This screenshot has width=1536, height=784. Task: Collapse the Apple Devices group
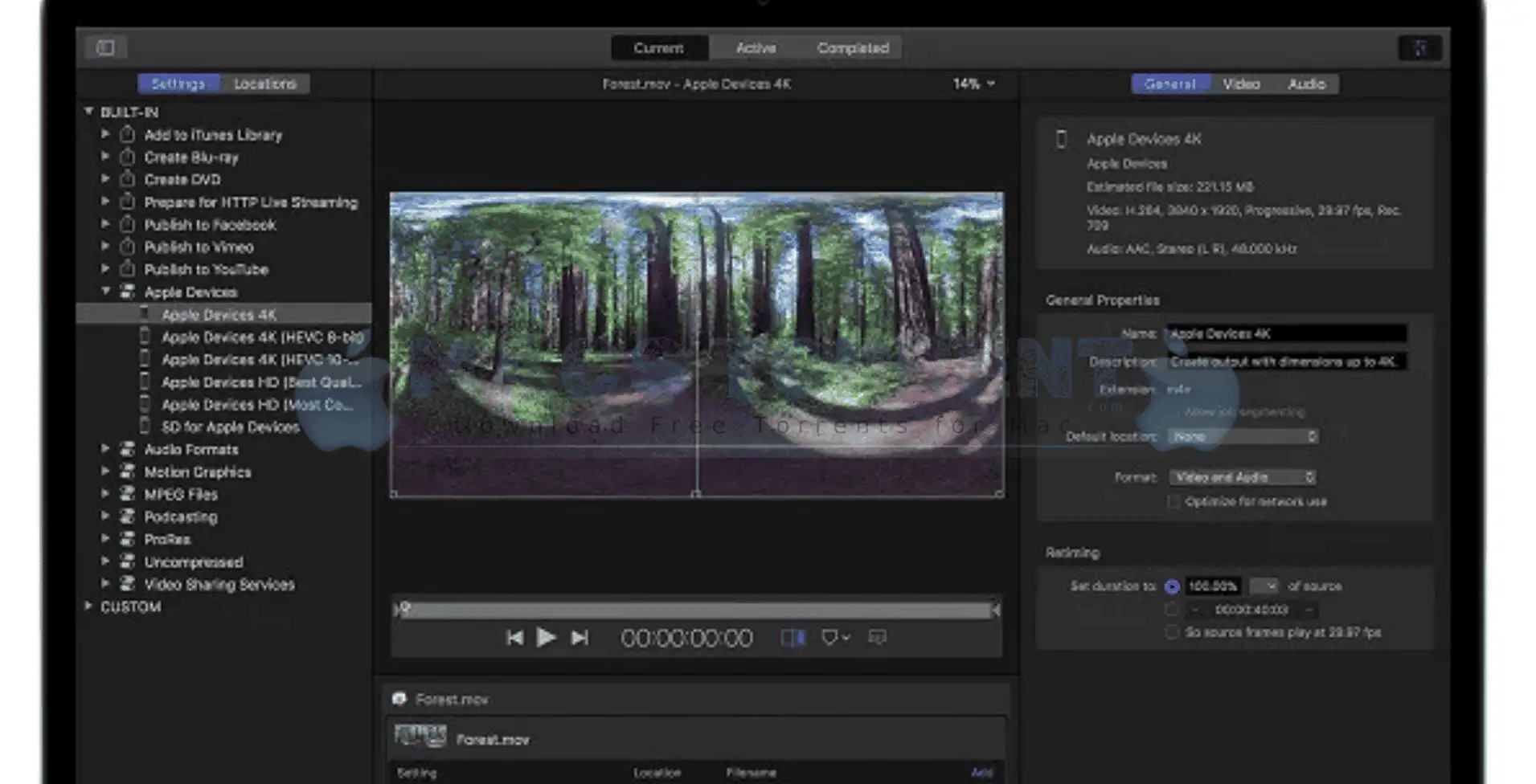tap(105, 292)
